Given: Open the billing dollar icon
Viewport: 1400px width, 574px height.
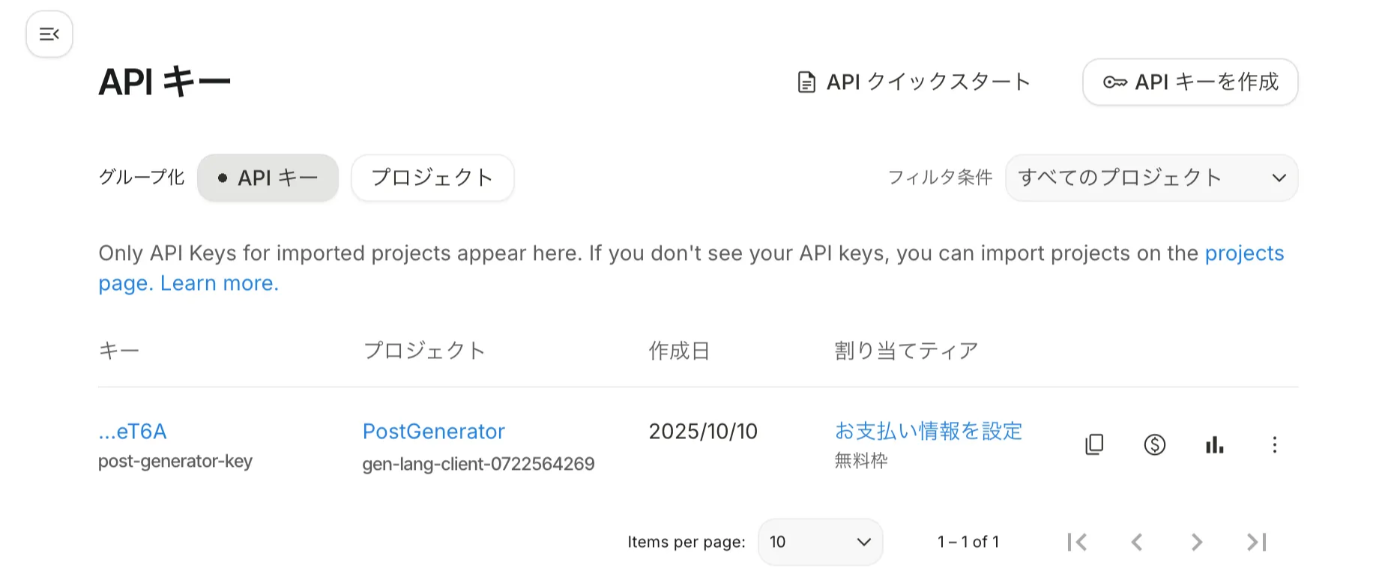Looking at the screenshot, I should pyautogui.click(x=1154, y=445).
